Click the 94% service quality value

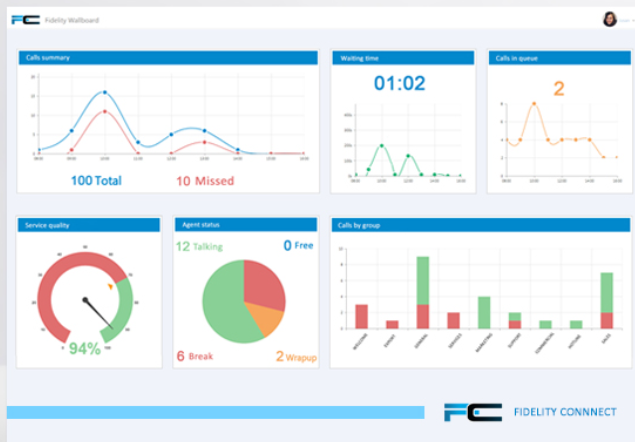pyautogui.click(x=85, y=348)
